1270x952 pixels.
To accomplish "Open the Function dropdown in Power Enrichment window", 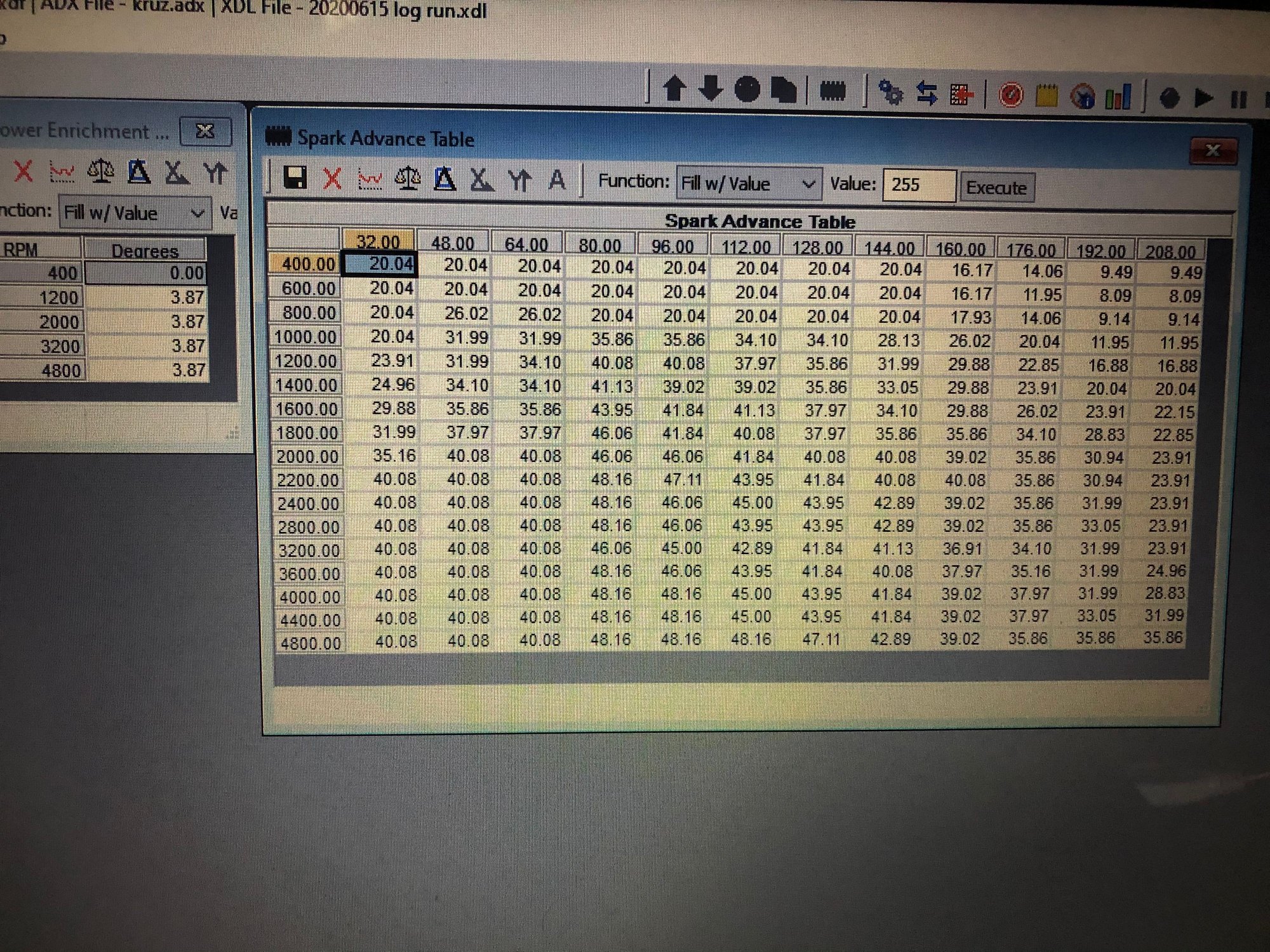I will [x=130, y=213].
